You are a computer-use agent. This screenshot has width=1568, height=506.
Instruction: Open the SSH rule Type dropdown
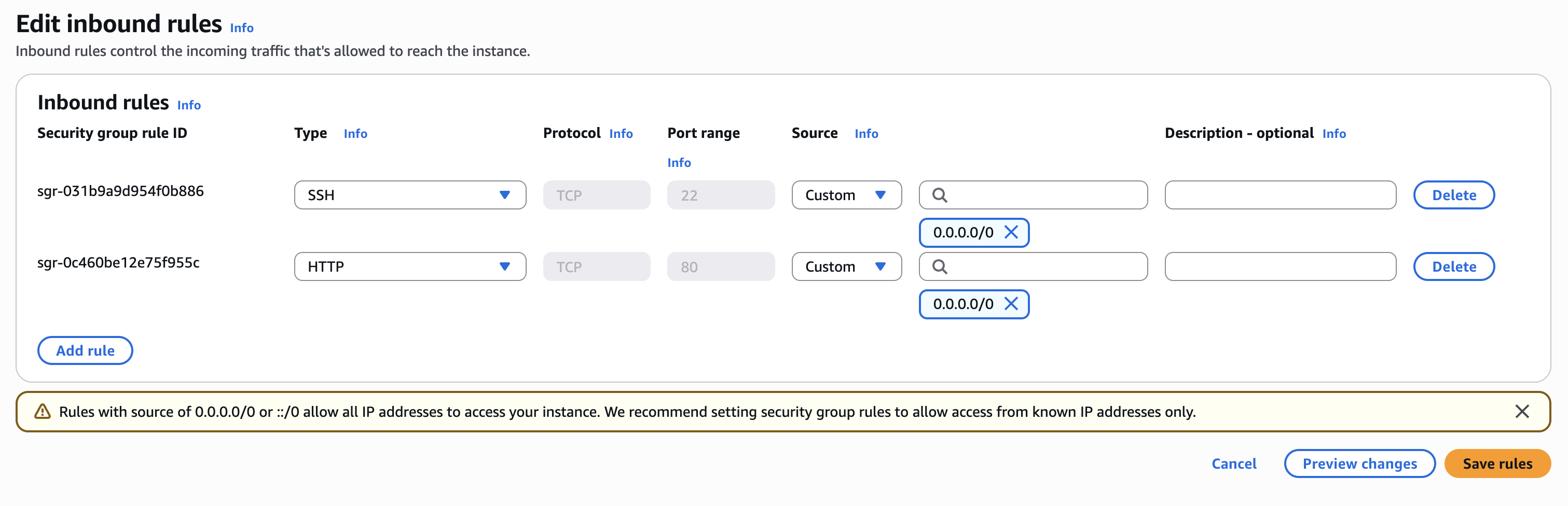[410, 195]
